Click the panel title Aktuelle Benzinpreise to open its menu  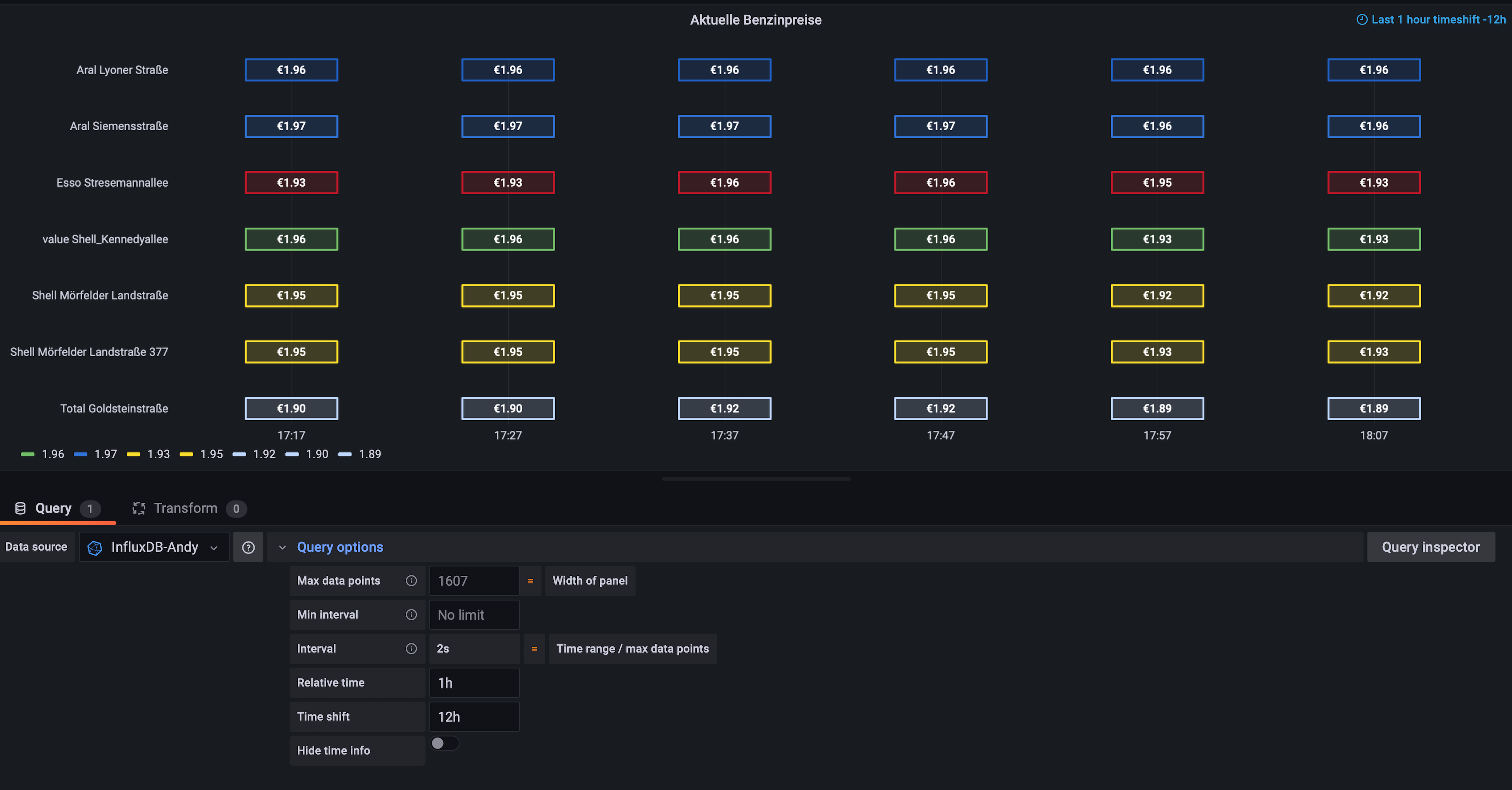pyautogui.click(x=756, y=20)
